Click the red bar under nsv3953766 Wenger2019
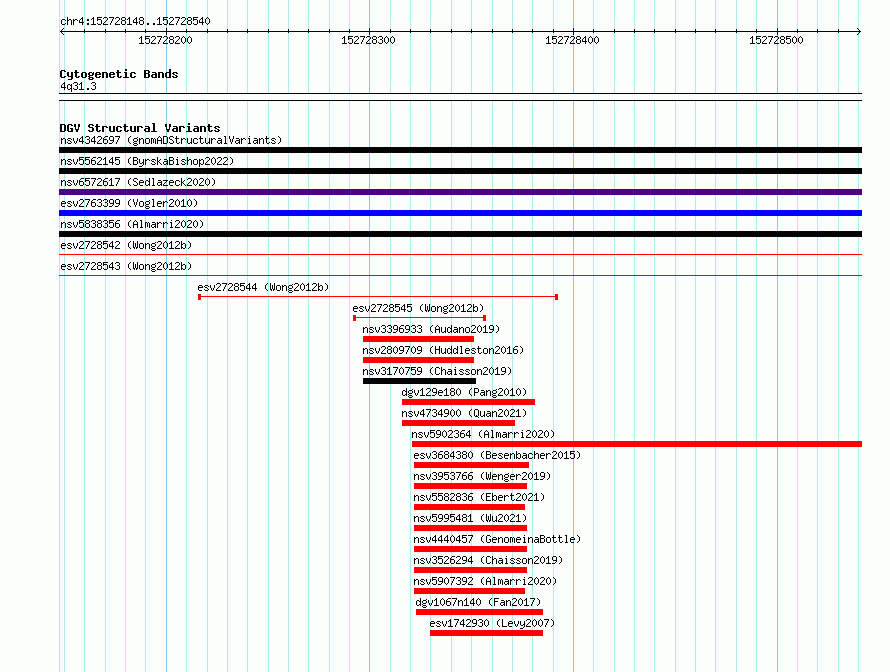This screenshot has height=672, width=890. coord(471,486)
